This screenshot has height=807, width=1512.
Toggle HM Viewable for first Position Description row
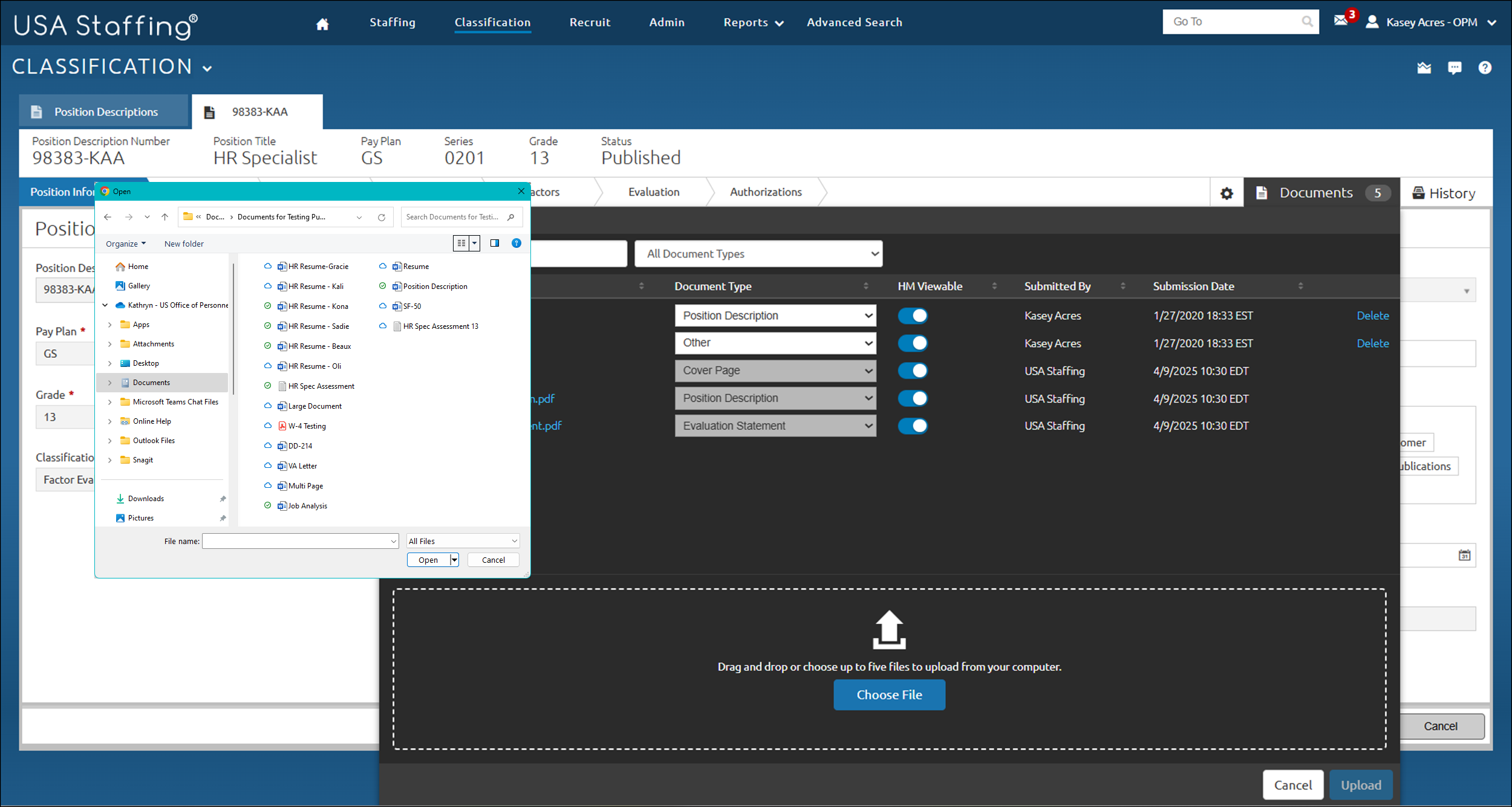(x=912, y=316)
